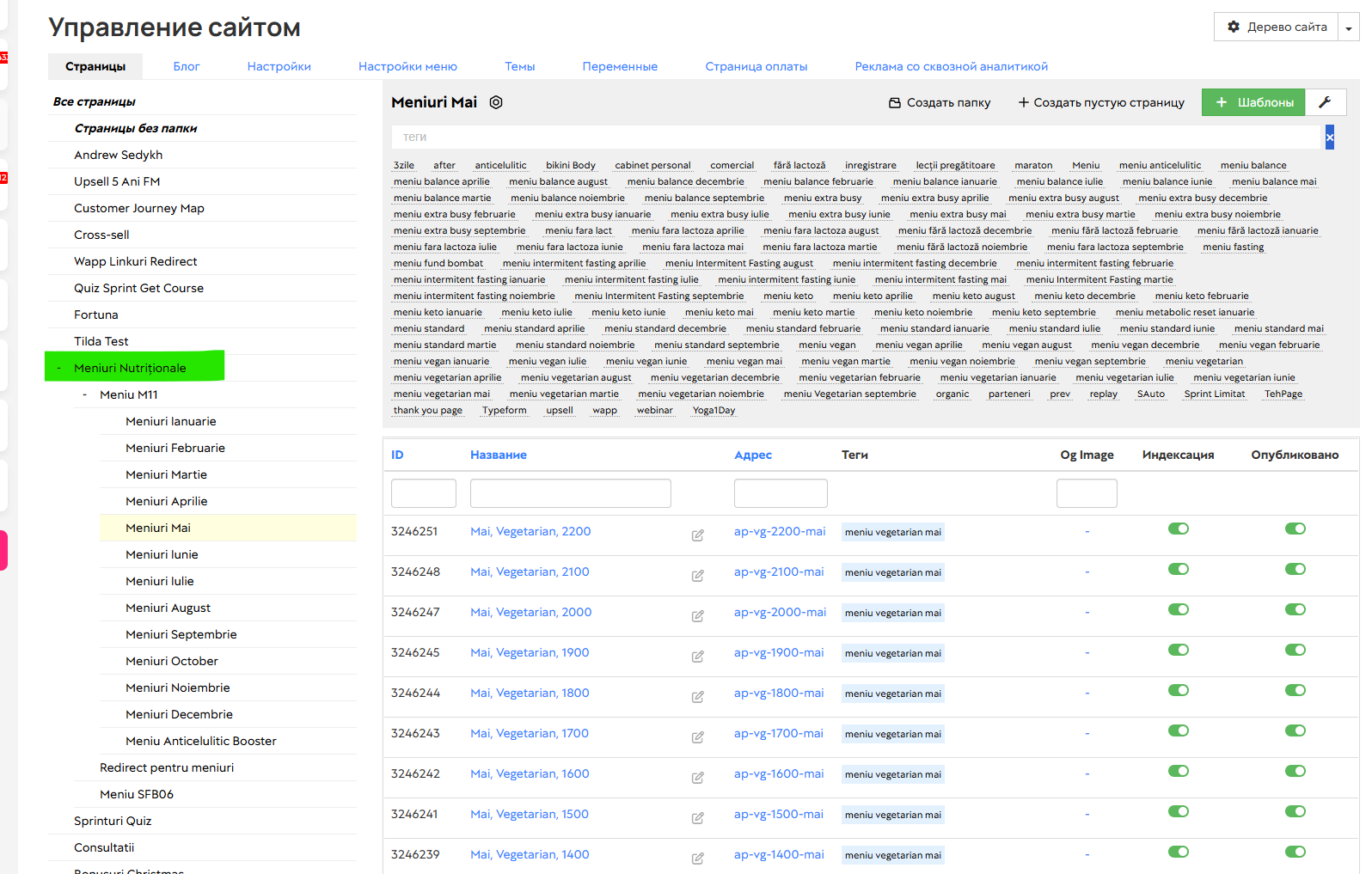Collapse the Meniuri Nutriționale folder
The image size is (1372, 874).
click(x=58, y=368)
